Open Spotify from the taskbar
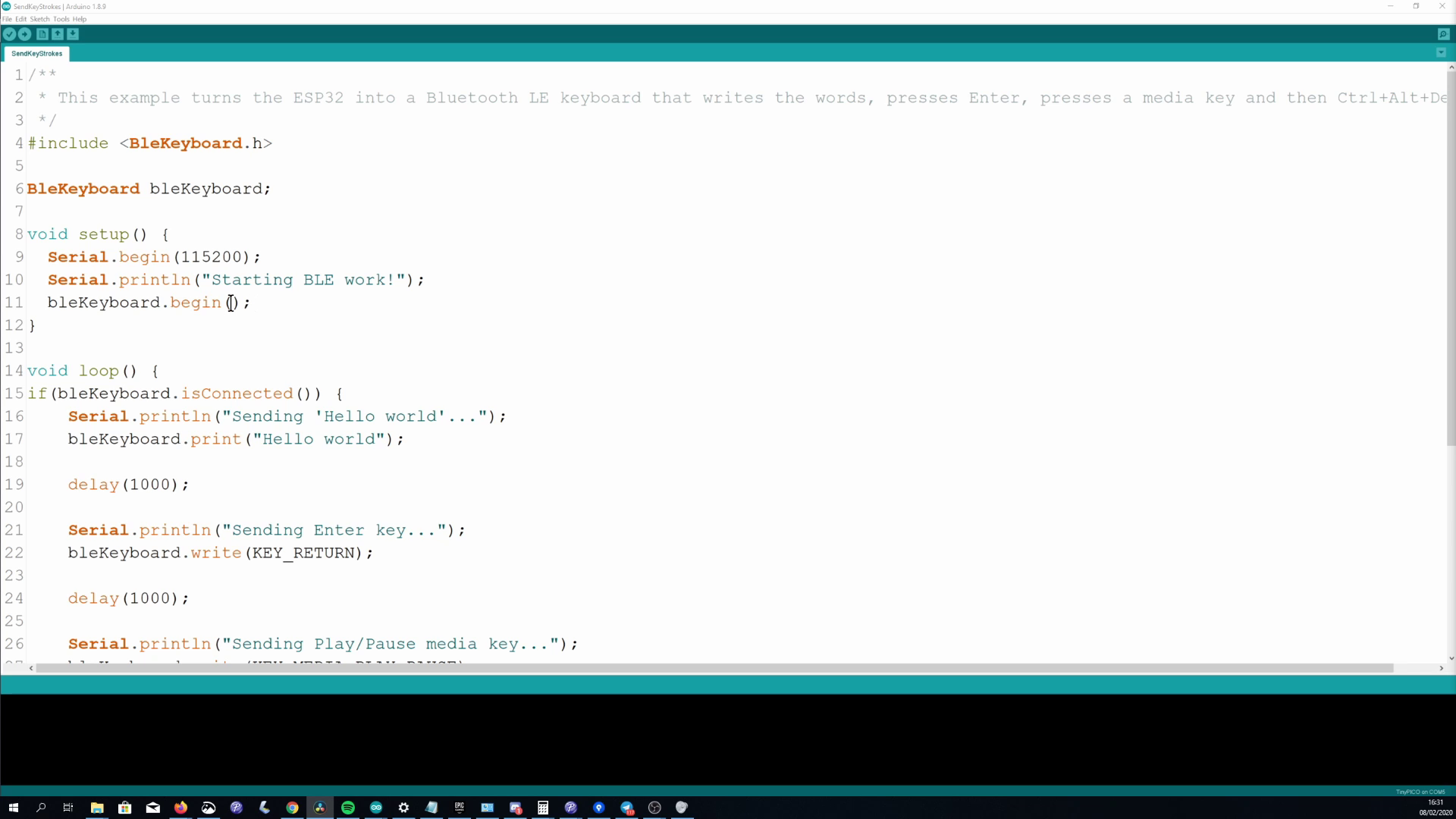Viewport: 1456px width, 819px height. pos(348,808)
